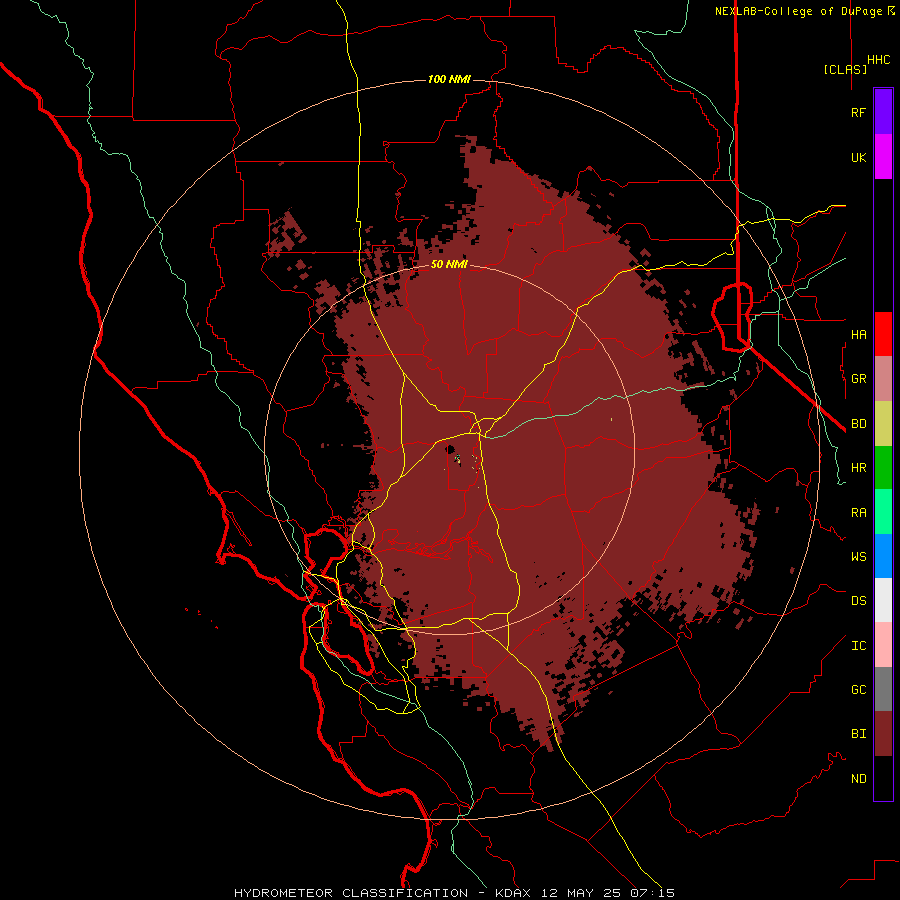Click the WS blue legend swatch

coord(883,556)
